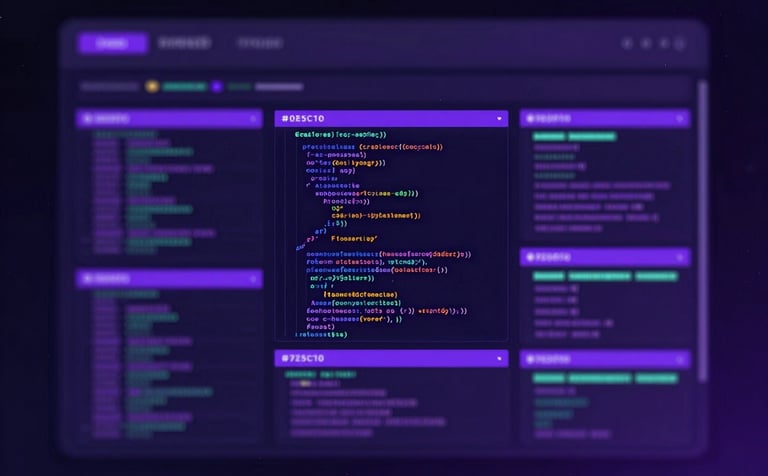Click the icon starting the lower left panel header

88,279
